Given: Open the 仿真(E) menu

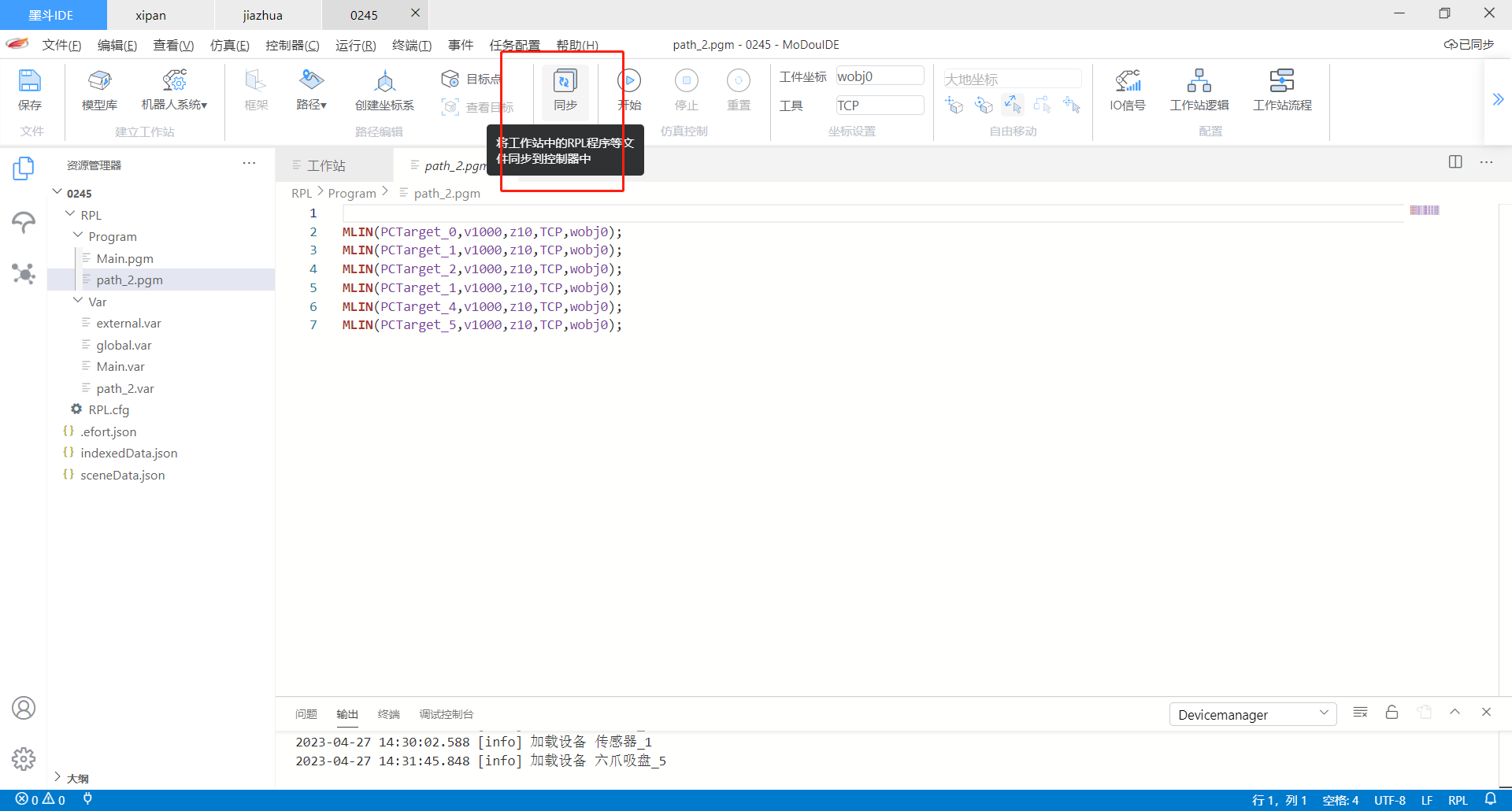Looking at the screenshot, I should [229, 46].
